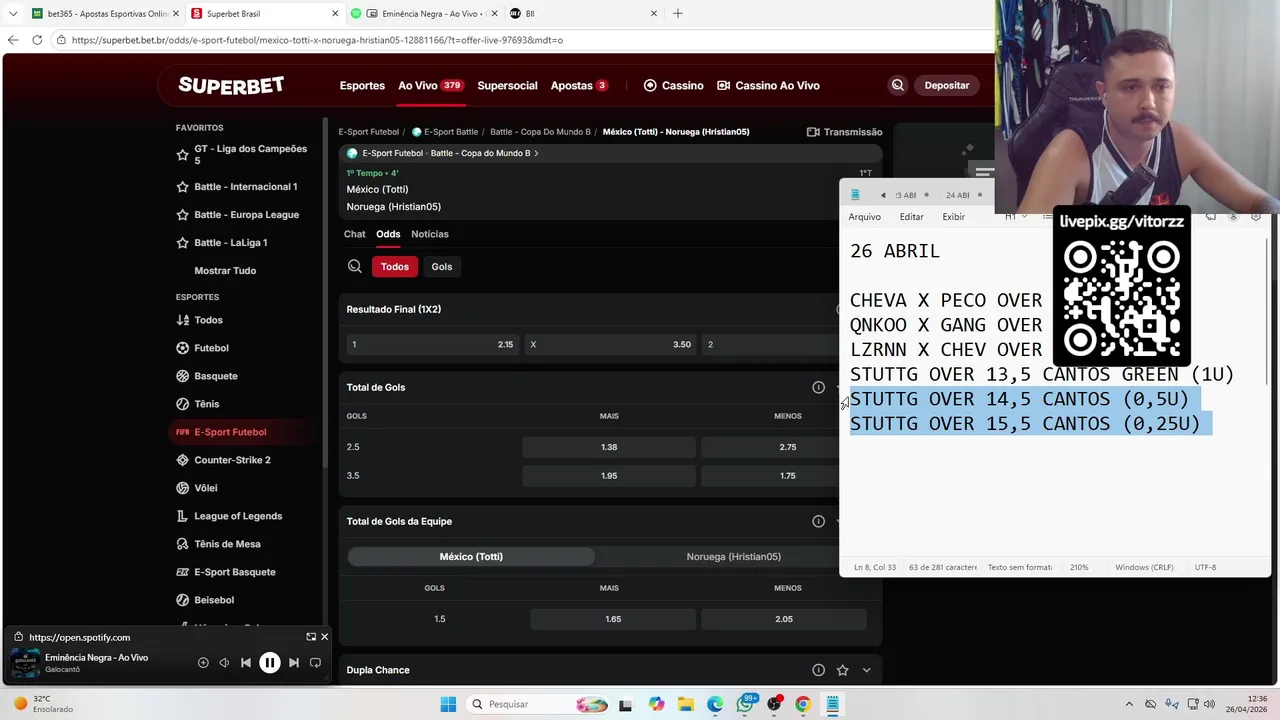Image resolution: width=1280 pixels, height=720 pixels.
Task: Open H1 heading dropdown in Notepad
Action: click(1016, 217)
